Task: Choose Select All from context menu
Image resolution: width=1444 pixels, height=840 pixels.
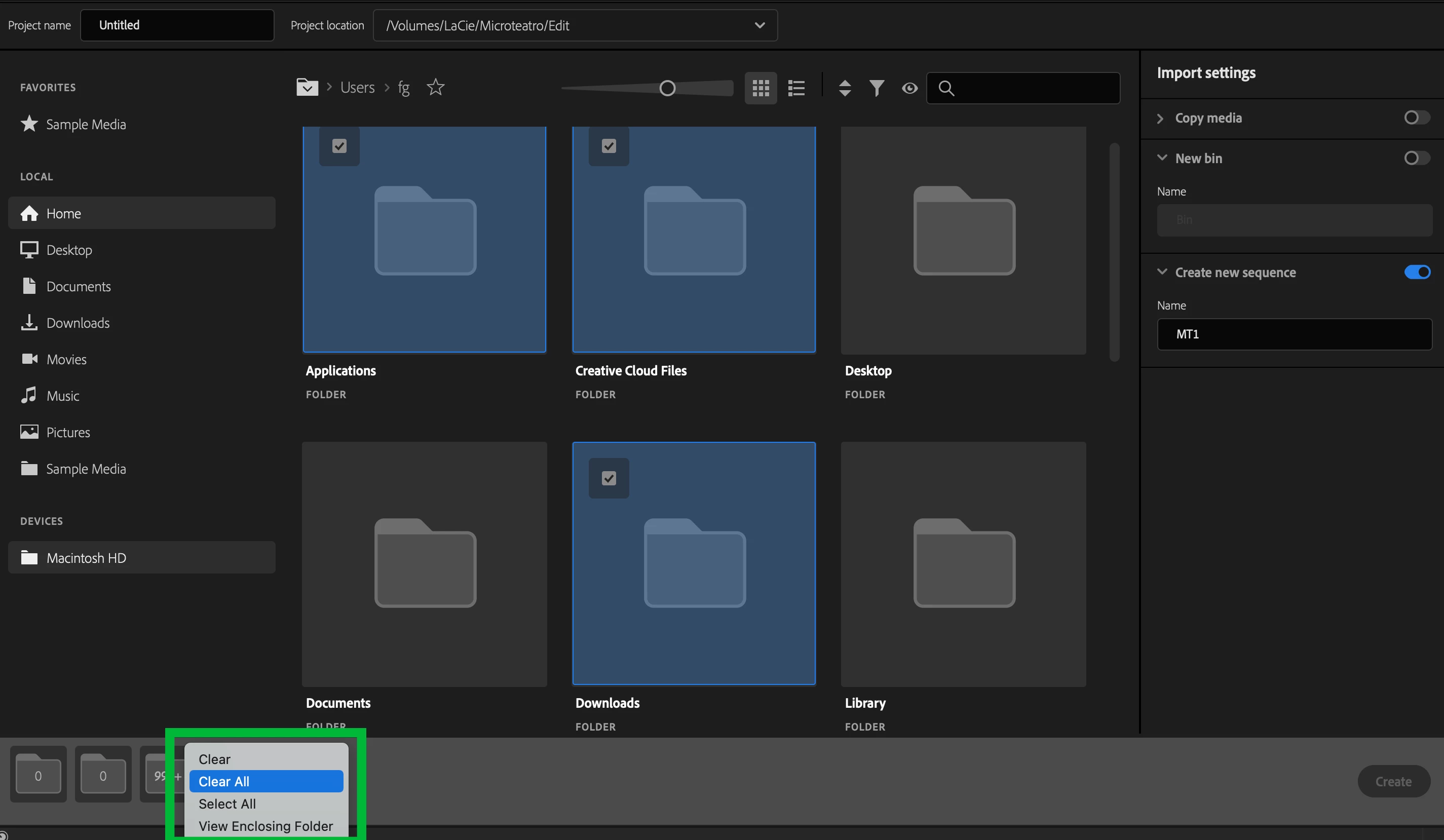Action: point(227,804)
